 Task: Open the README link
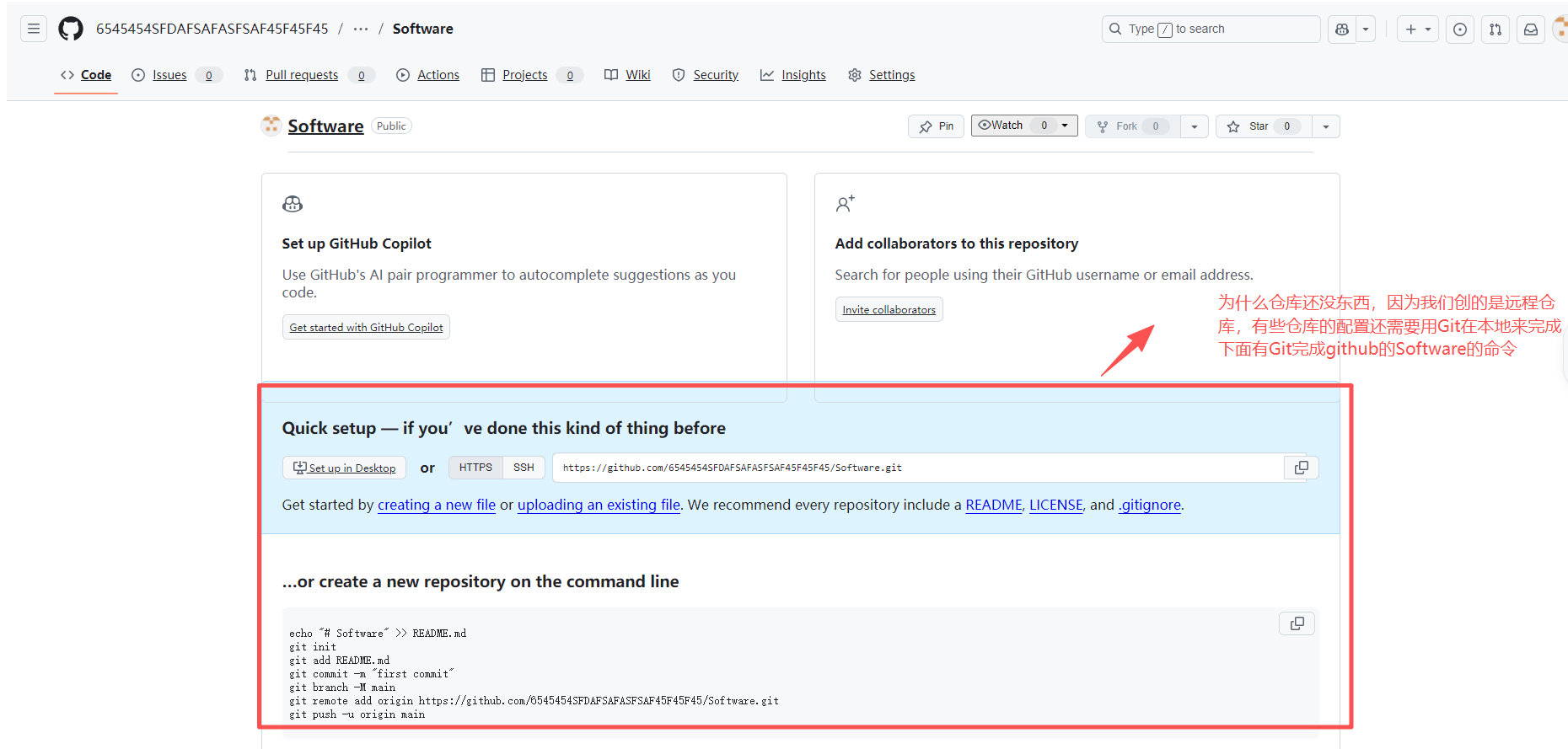click(994, 505)
